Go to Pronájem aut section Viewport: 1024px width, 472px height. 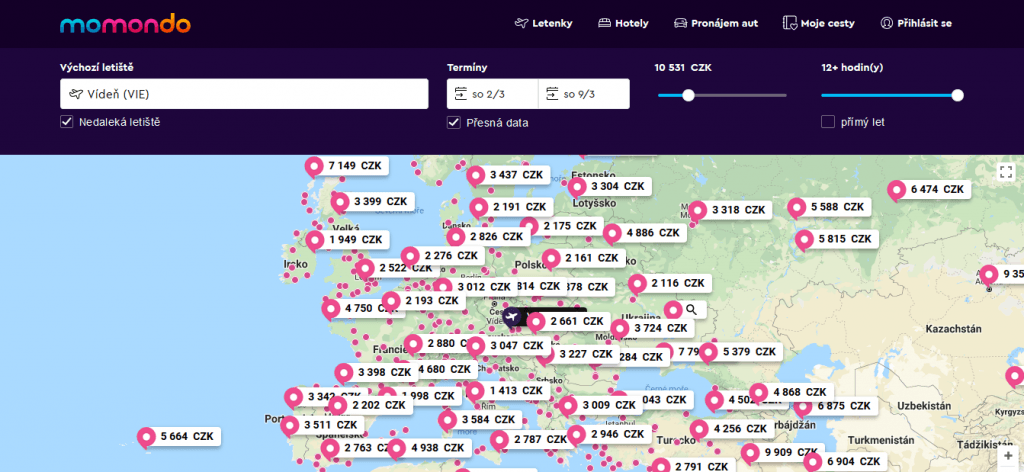(x=716, y=23)
